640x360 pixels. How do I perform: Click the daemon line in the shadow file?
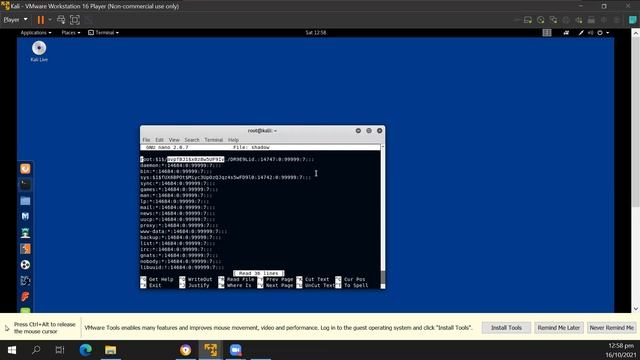click(181, 165)
